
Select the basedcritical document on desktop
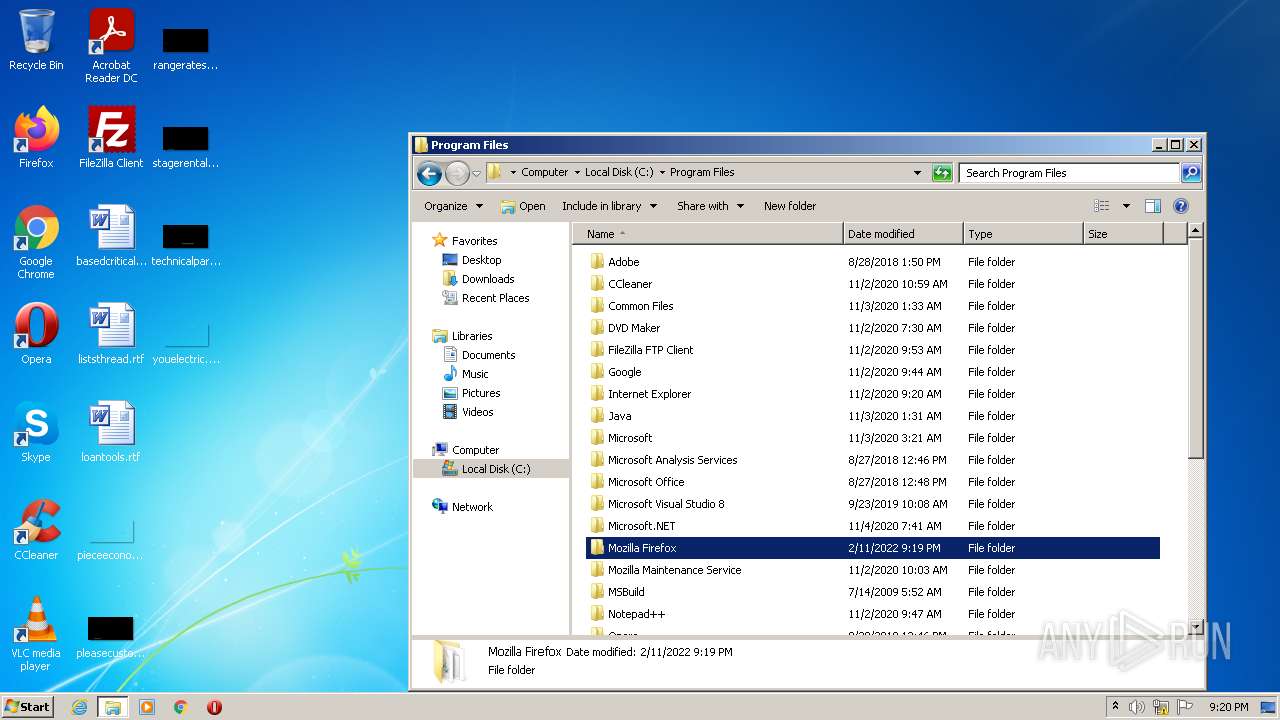coord(111,236)
